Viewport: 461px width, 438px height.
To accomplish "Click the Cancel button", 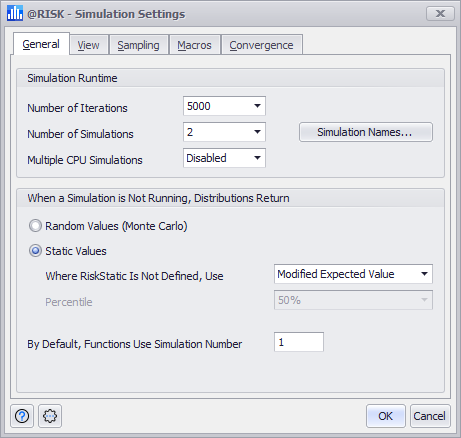I will click(430, 416).
